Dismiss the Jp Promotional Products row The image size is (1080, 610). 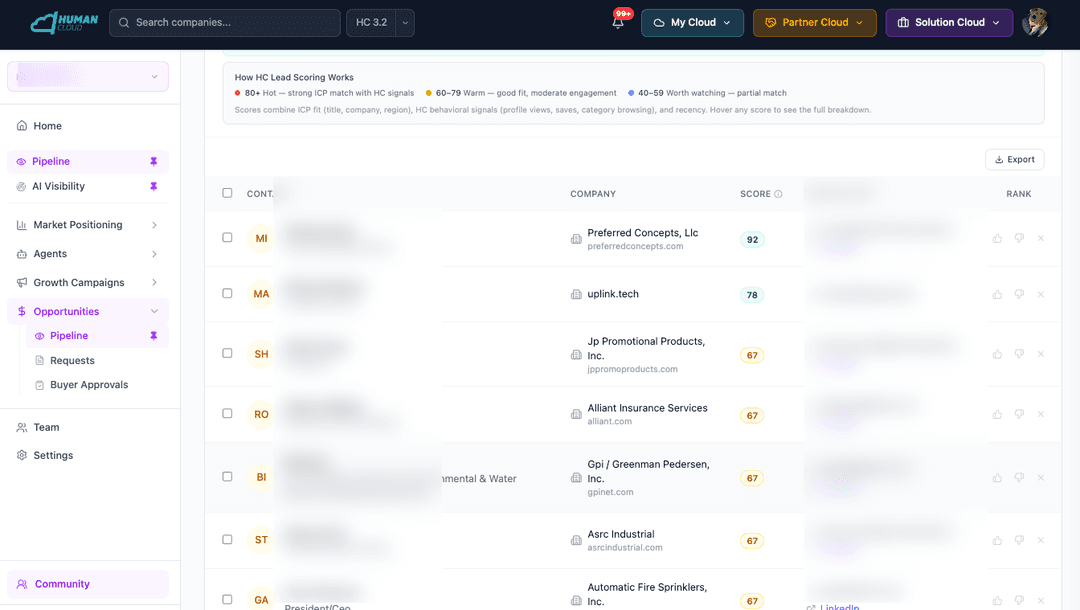tap(1041, 354)
